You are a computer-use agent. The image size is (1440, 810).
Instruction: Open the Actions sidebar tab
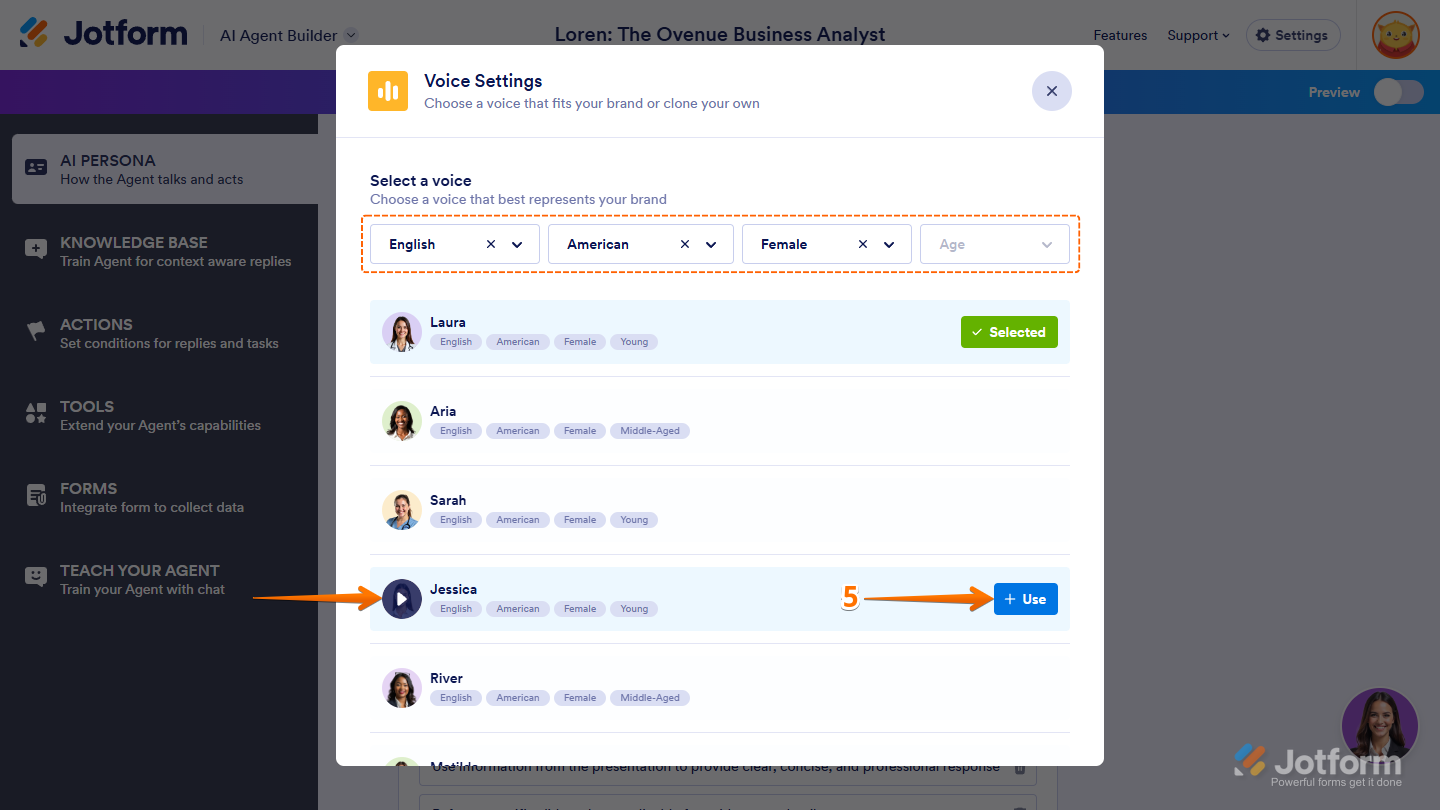pos(165,333)
